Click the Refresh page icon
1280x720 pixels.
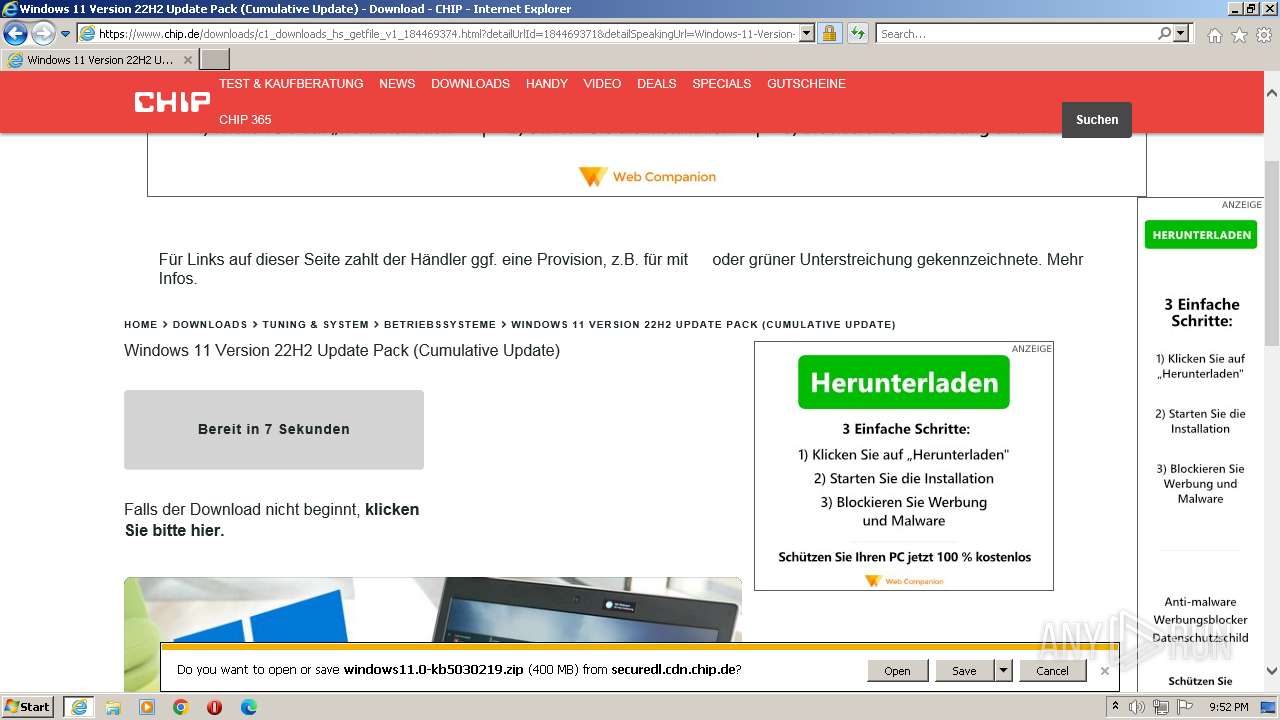(858, 33)
